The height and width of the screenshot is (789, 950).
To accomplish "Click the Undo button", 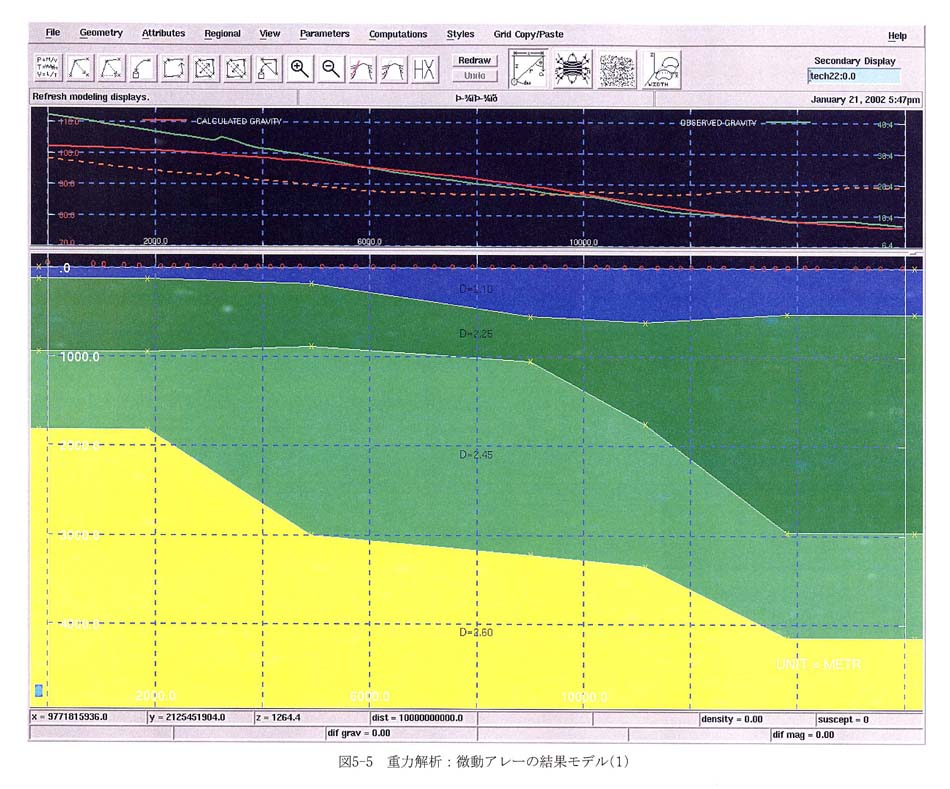I will coord(474,76).
